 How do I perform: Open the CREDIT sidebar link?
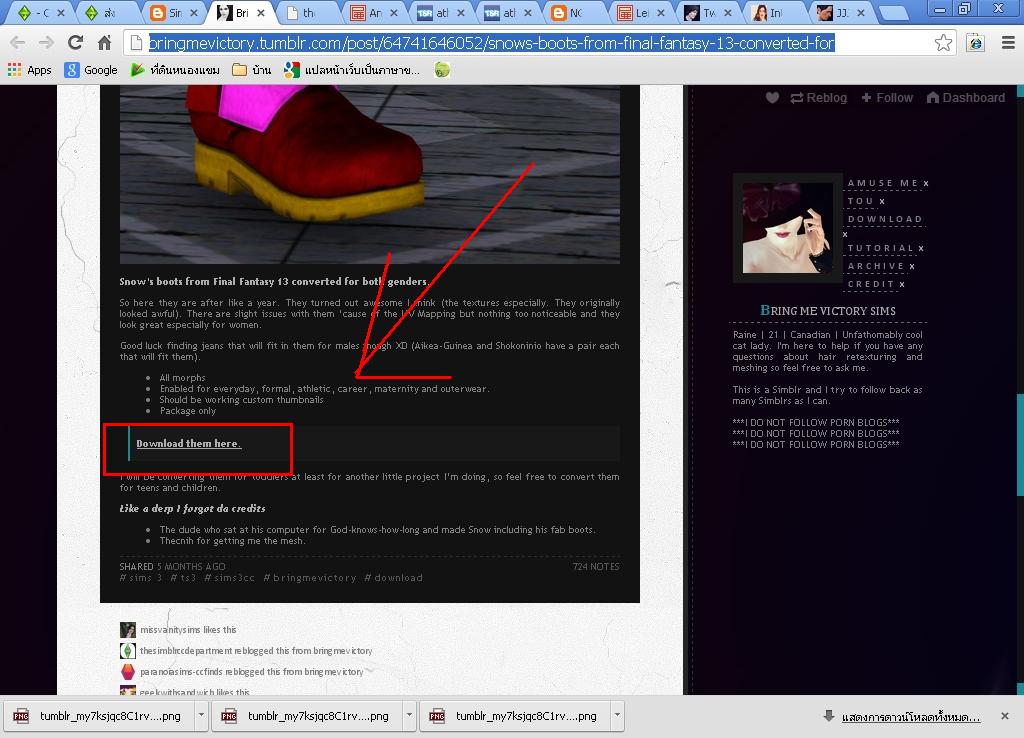coord(871,284)
